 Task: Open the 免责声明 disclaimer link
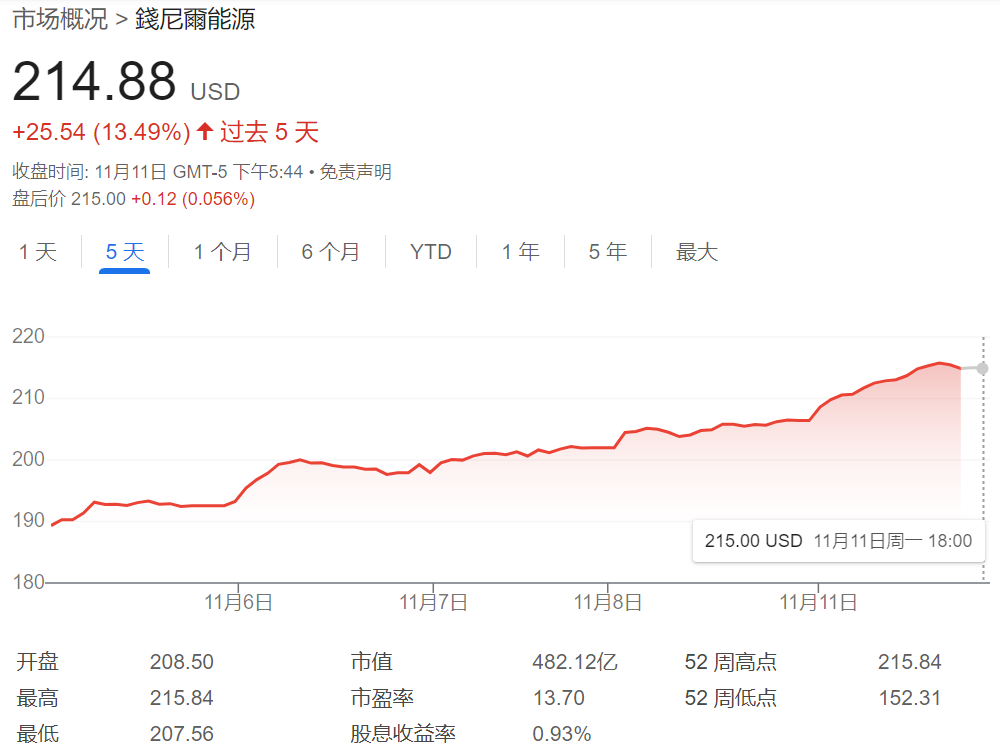point(355,172)
